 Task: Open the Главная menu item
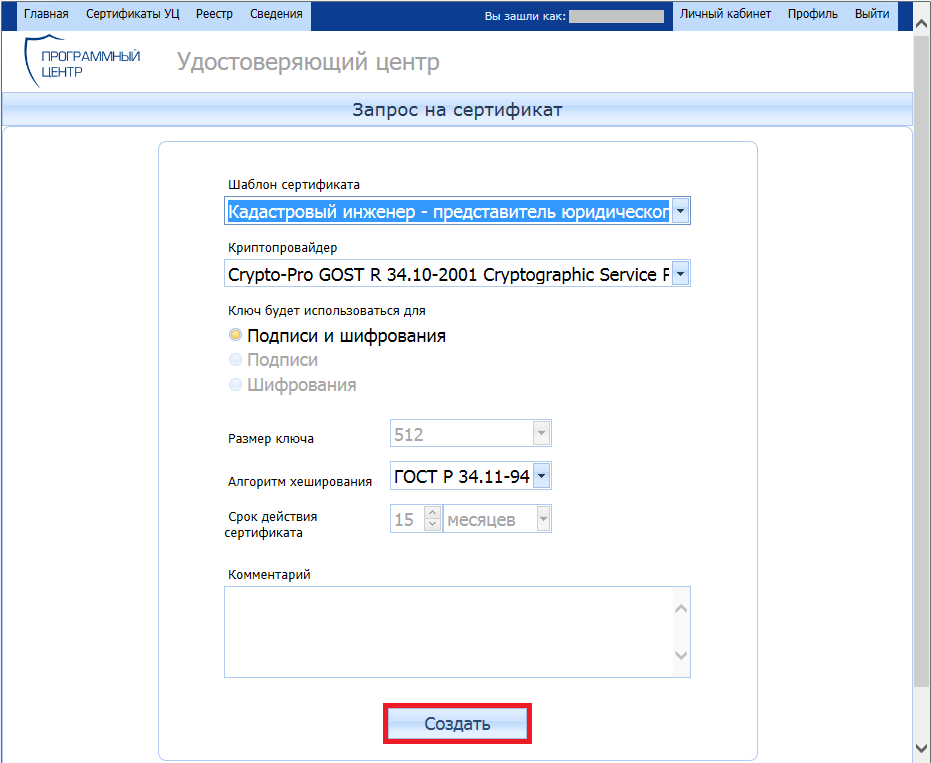coord(46,15)
